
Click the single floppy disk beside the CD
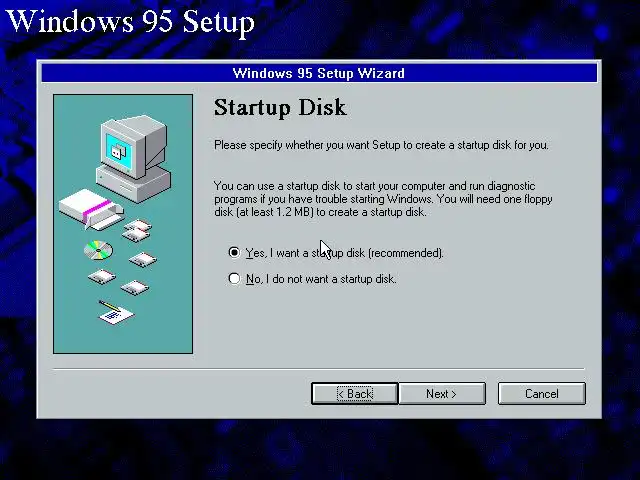coord(143,259)
